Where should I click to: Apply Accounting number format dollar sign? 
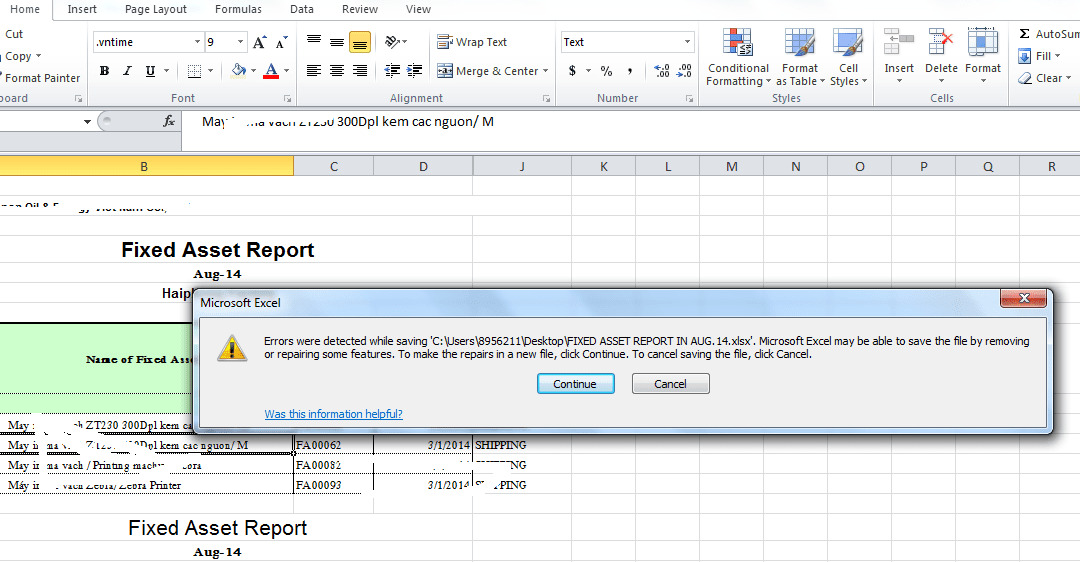click(572, 71)
